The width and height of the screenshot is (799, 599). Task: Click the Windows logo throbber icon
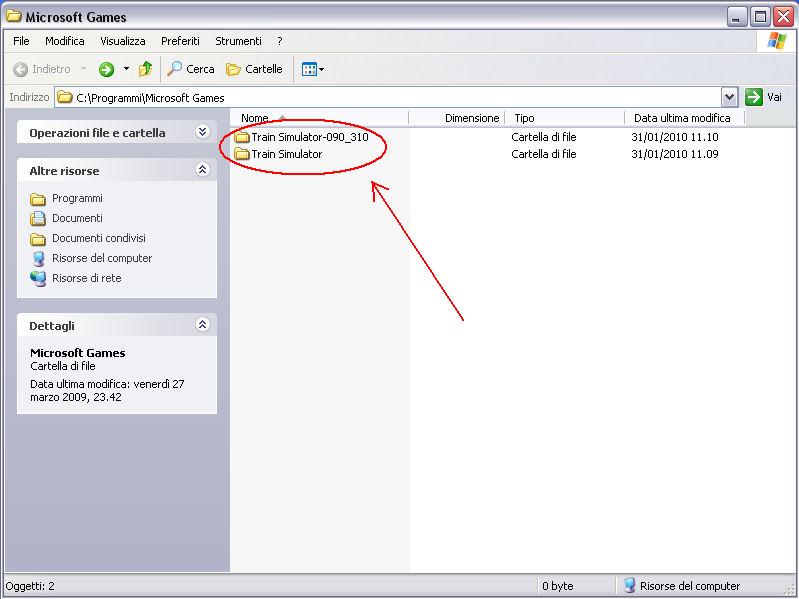coord(776,41)
